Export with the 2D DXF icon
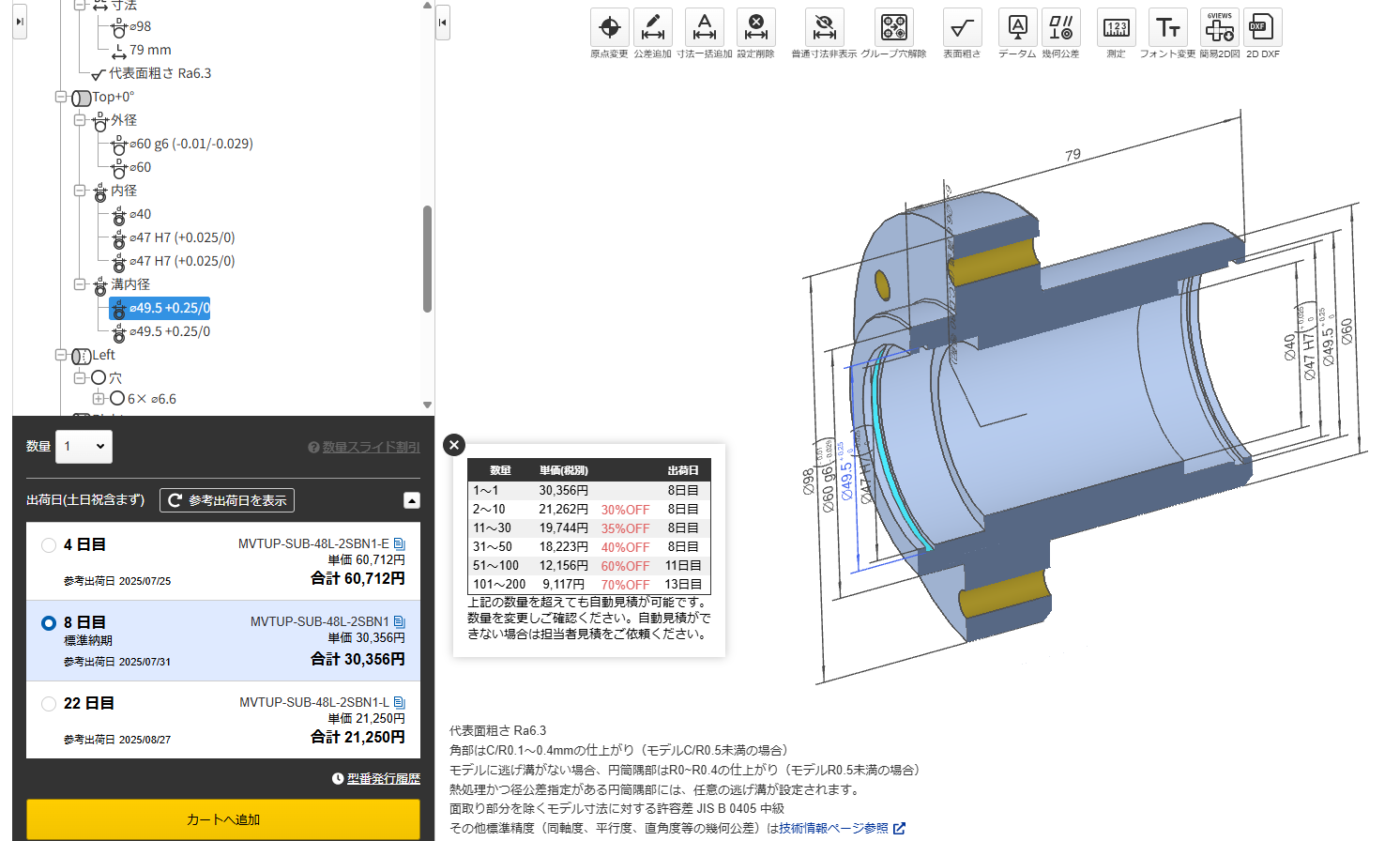The image size is (1400, 841). click(x=1262, y=28)
